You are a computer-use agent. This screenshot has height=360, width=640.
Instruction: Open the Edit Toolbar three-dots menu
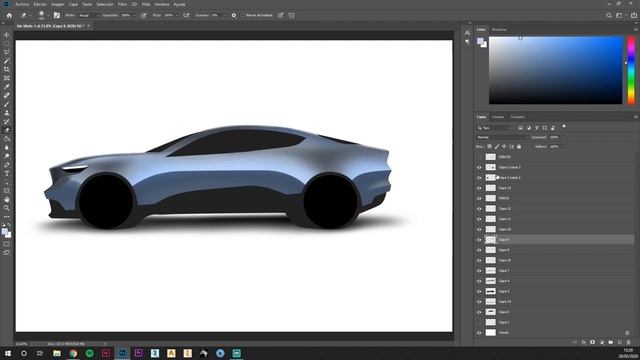coord(7,217)
